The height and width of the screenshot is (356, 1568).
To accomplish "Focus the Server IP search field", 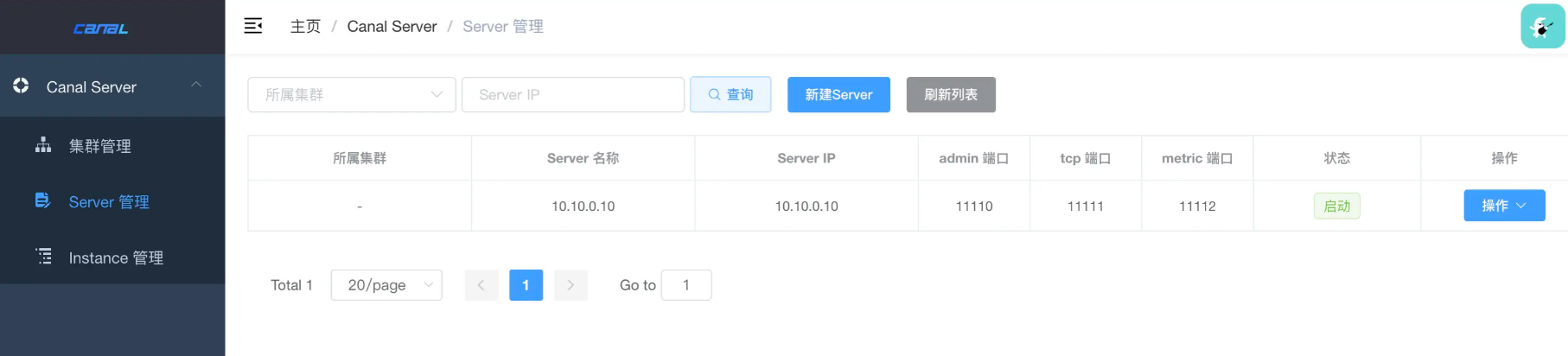I will (573, 94).
